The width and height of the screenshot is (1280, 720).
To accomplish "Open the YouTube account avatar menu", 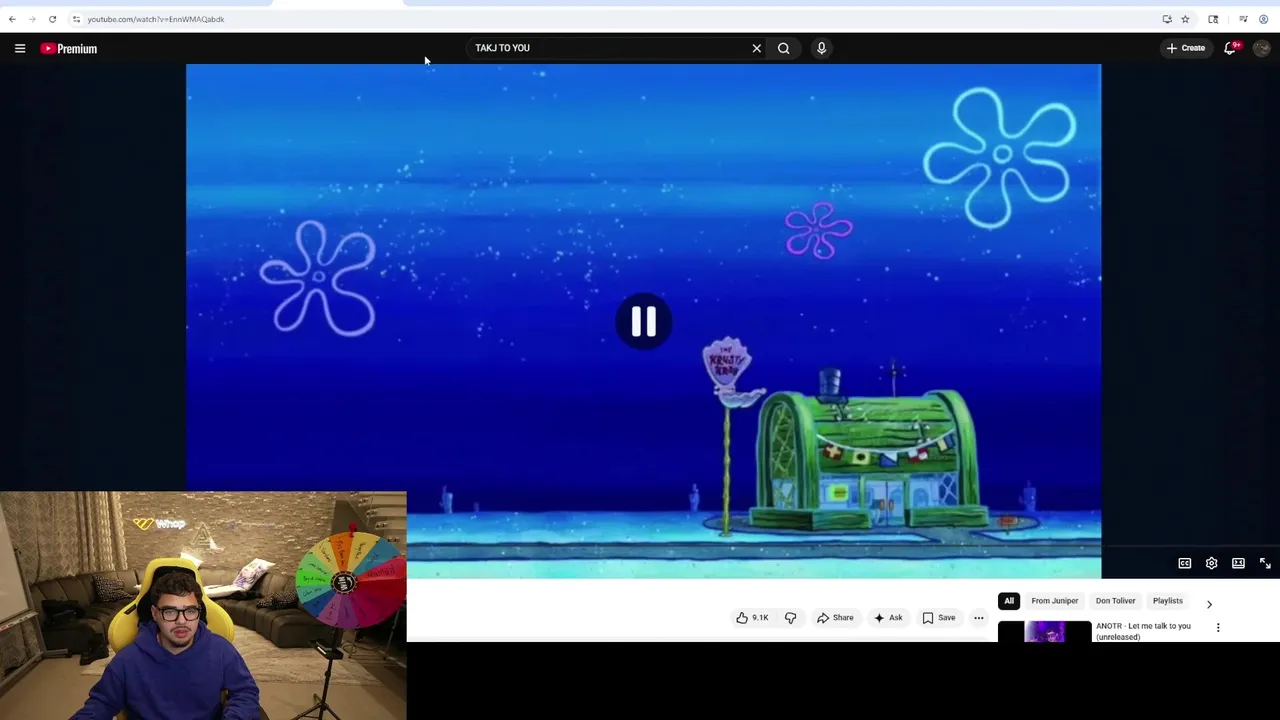I will click(x=1262, y=48).
